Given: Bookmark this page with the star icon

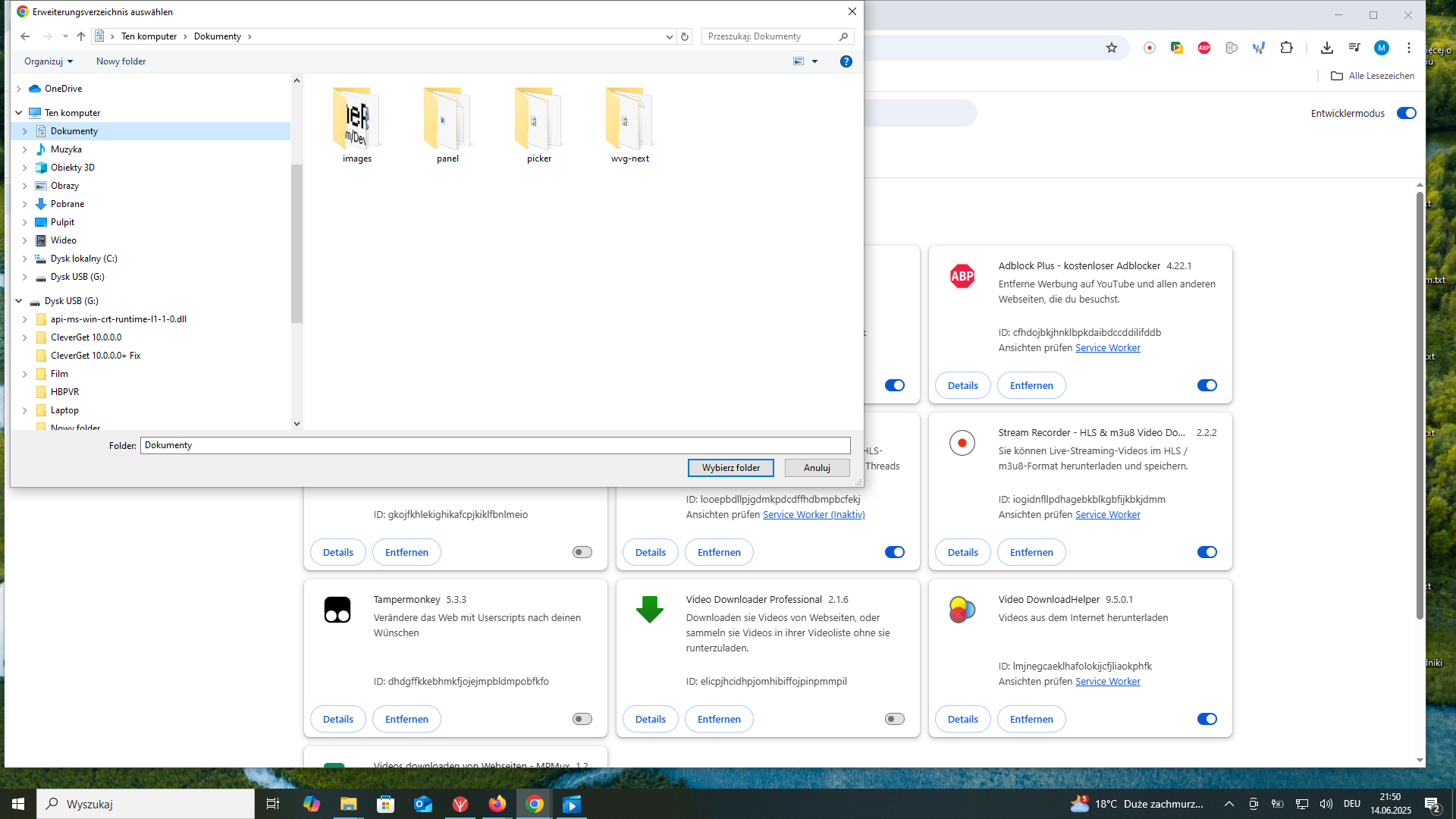Looking at the screenshot, I should tap(1112, 48).
